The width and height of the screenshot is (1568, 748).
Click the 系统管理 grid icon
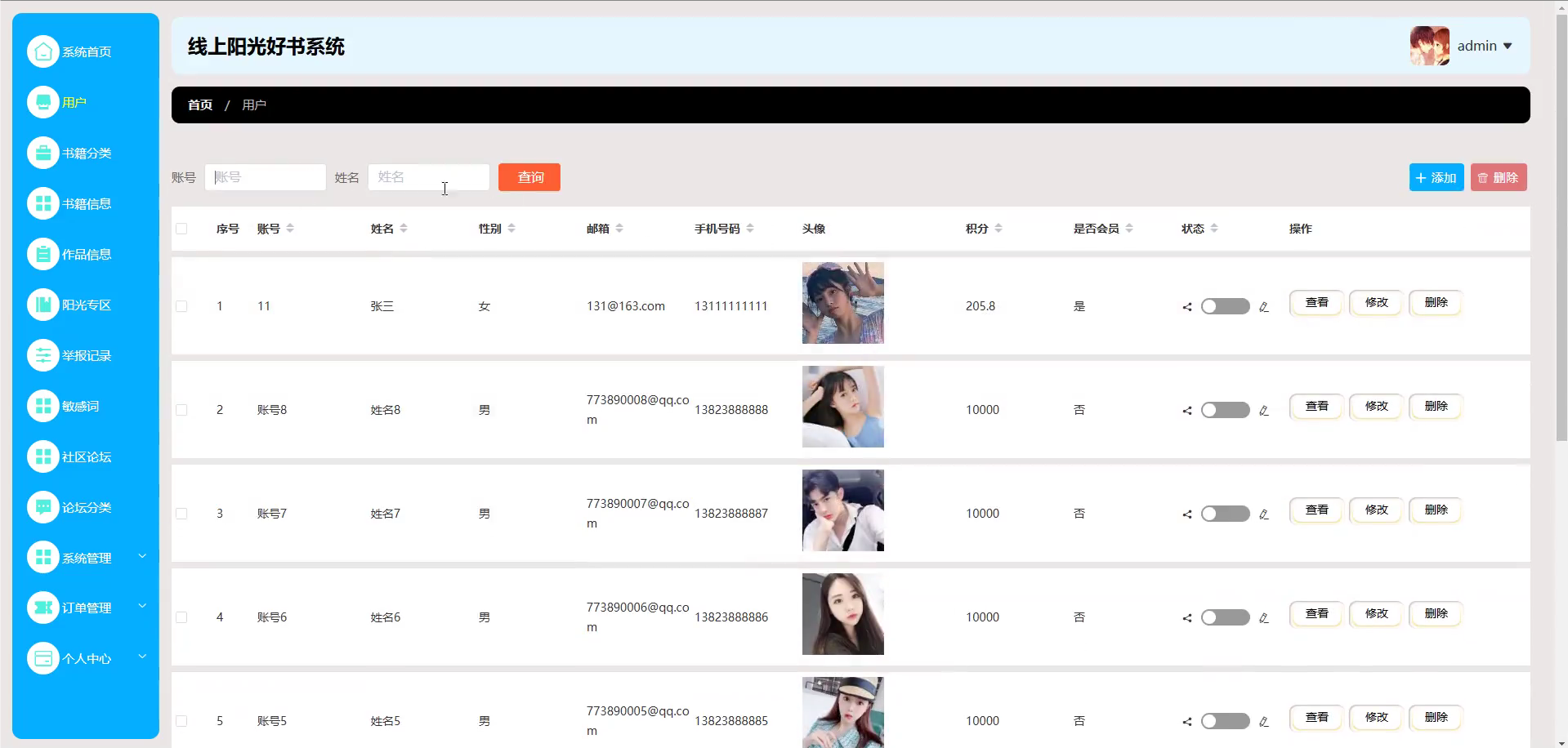(43, 558)
